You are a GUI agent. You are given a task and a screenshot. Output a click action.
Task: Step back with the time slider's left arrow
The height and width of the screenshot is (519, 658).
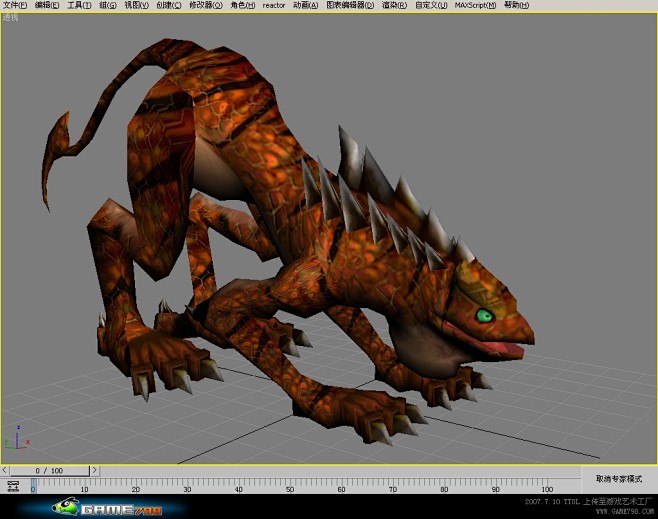[x=5, y=470]
